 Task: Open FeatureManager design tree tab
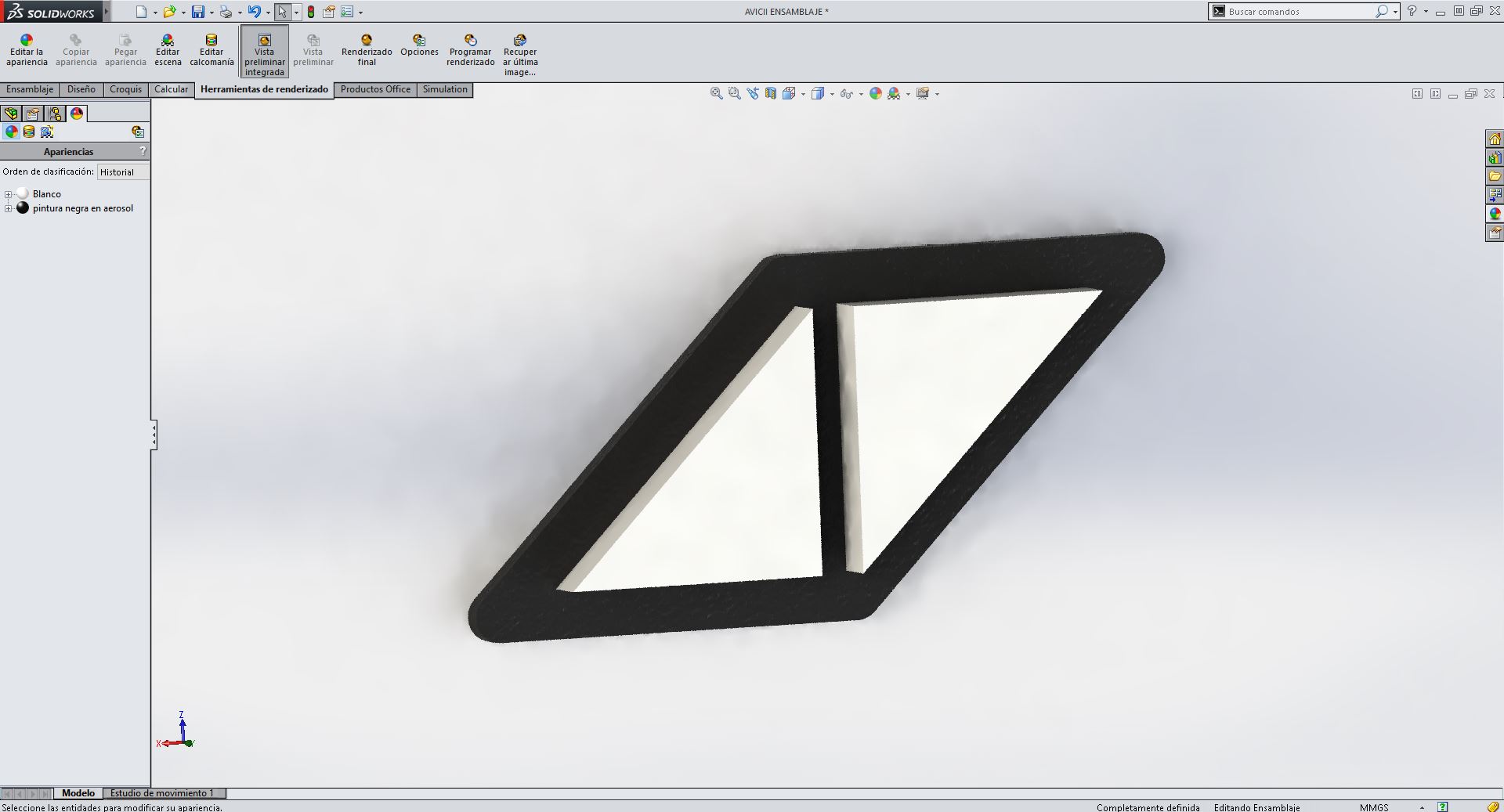coord(11,114)
